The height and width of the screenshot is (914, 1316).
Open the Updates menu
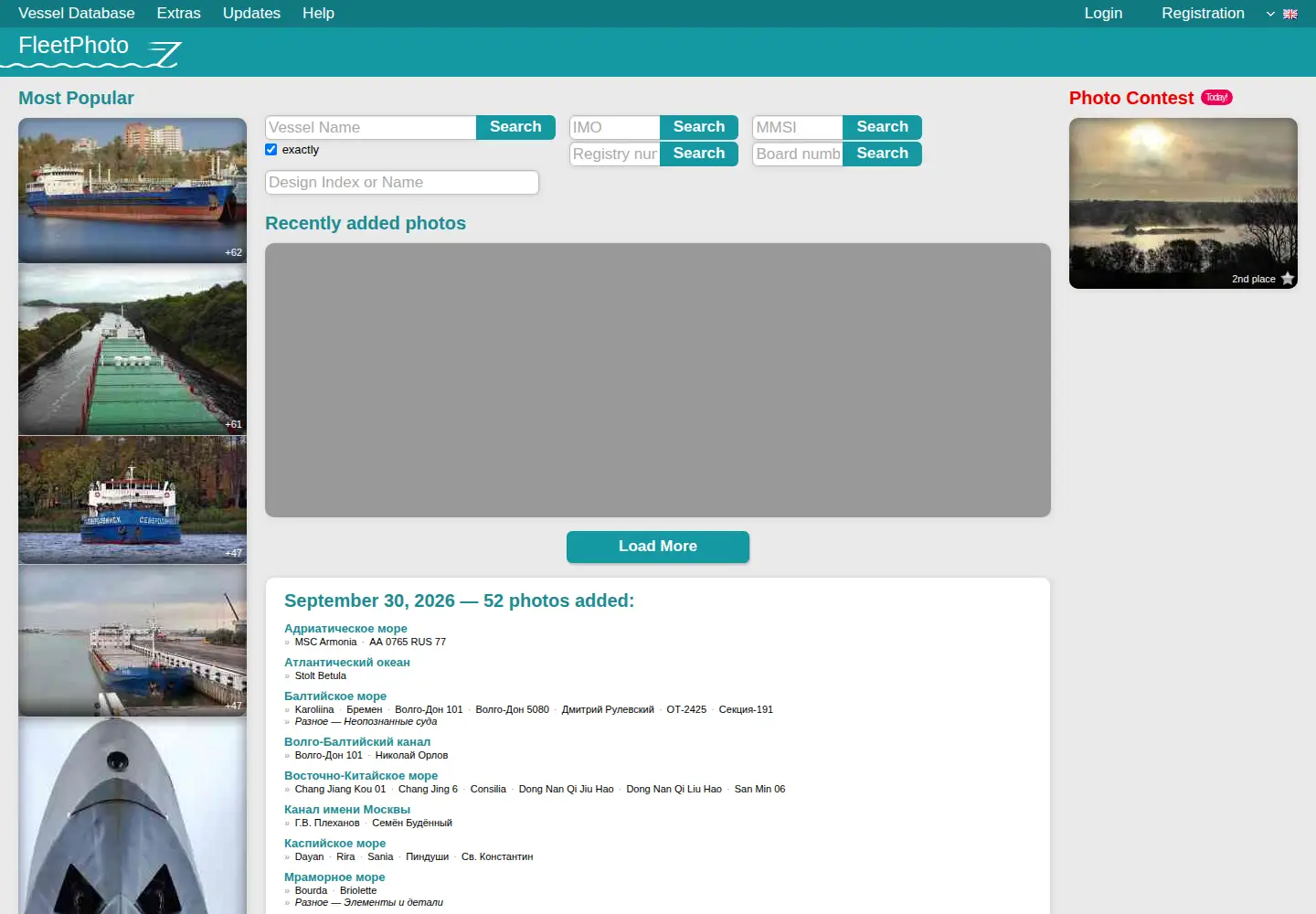click(251, 14)
